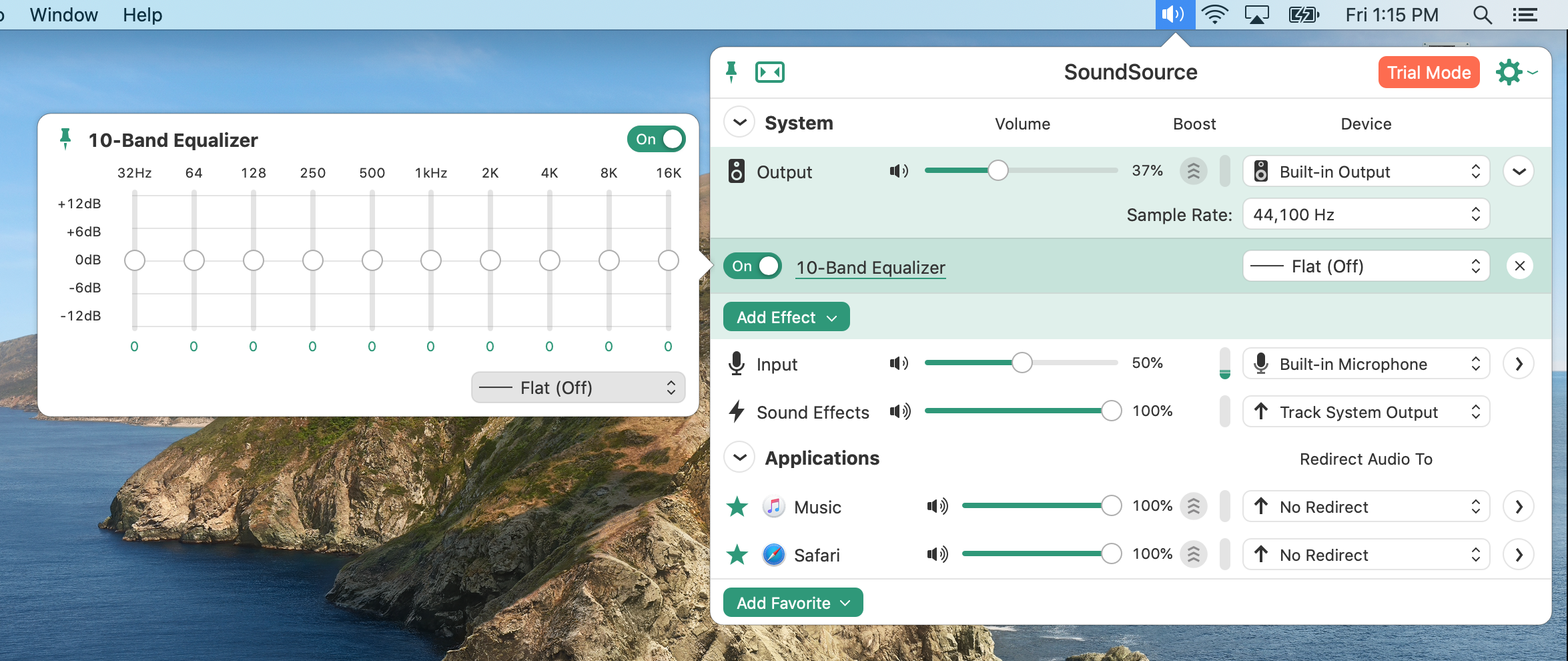Click the Safari app icon
The width and height of the screenshot is (1568, 661).
[773, 555]
